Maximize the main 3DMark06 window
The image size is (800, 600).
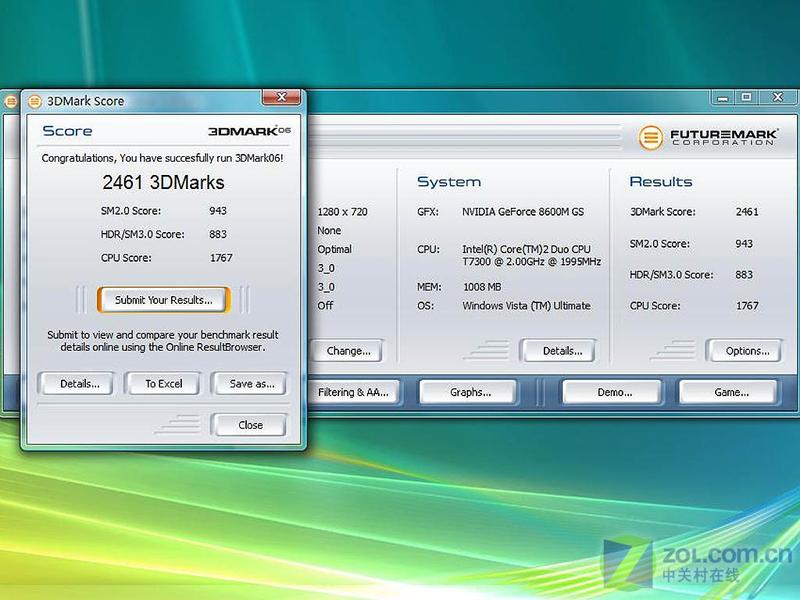pos(746,97)
